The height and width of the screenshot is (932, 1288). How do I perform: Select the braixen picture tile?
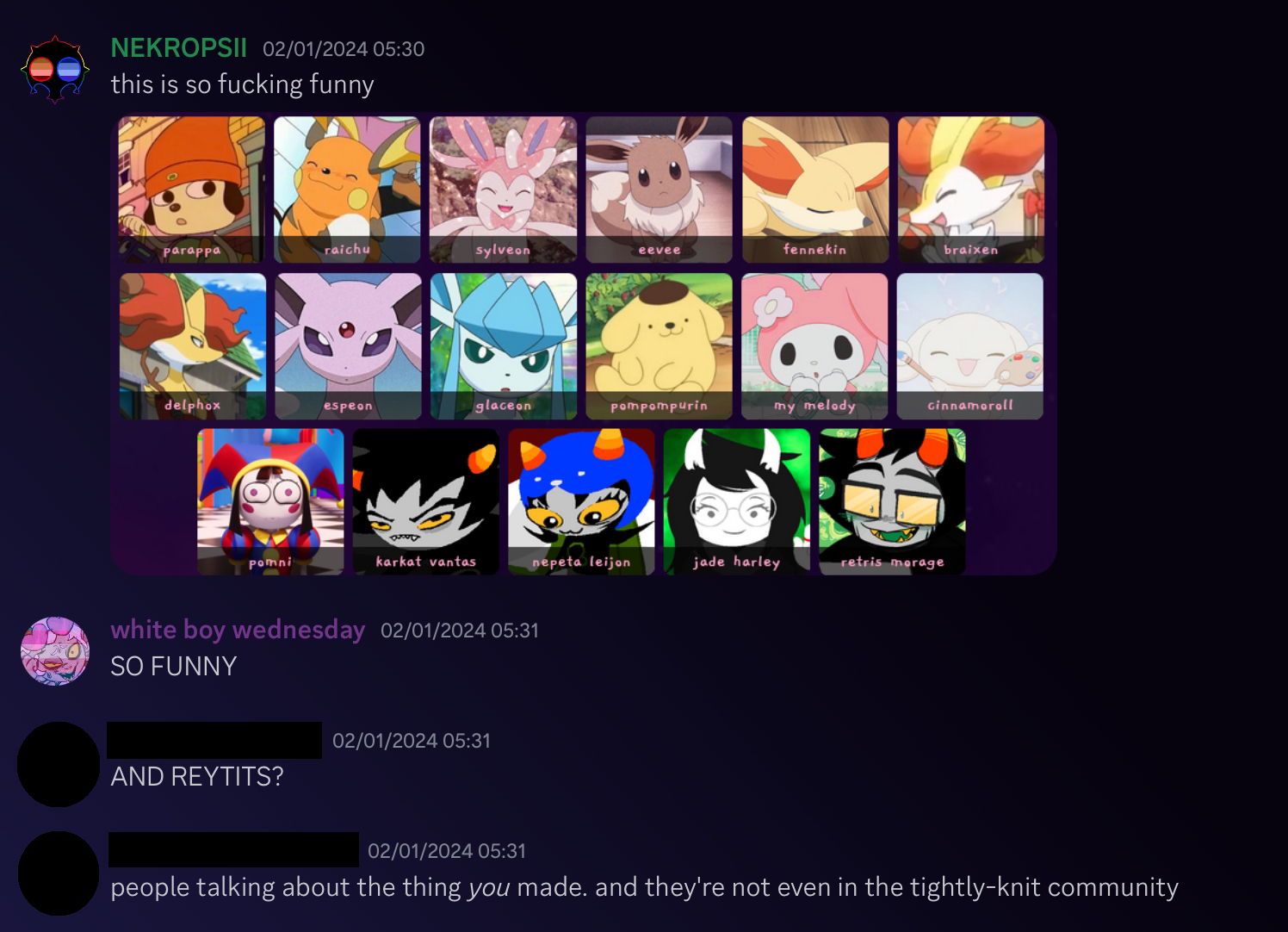[971, 190]
